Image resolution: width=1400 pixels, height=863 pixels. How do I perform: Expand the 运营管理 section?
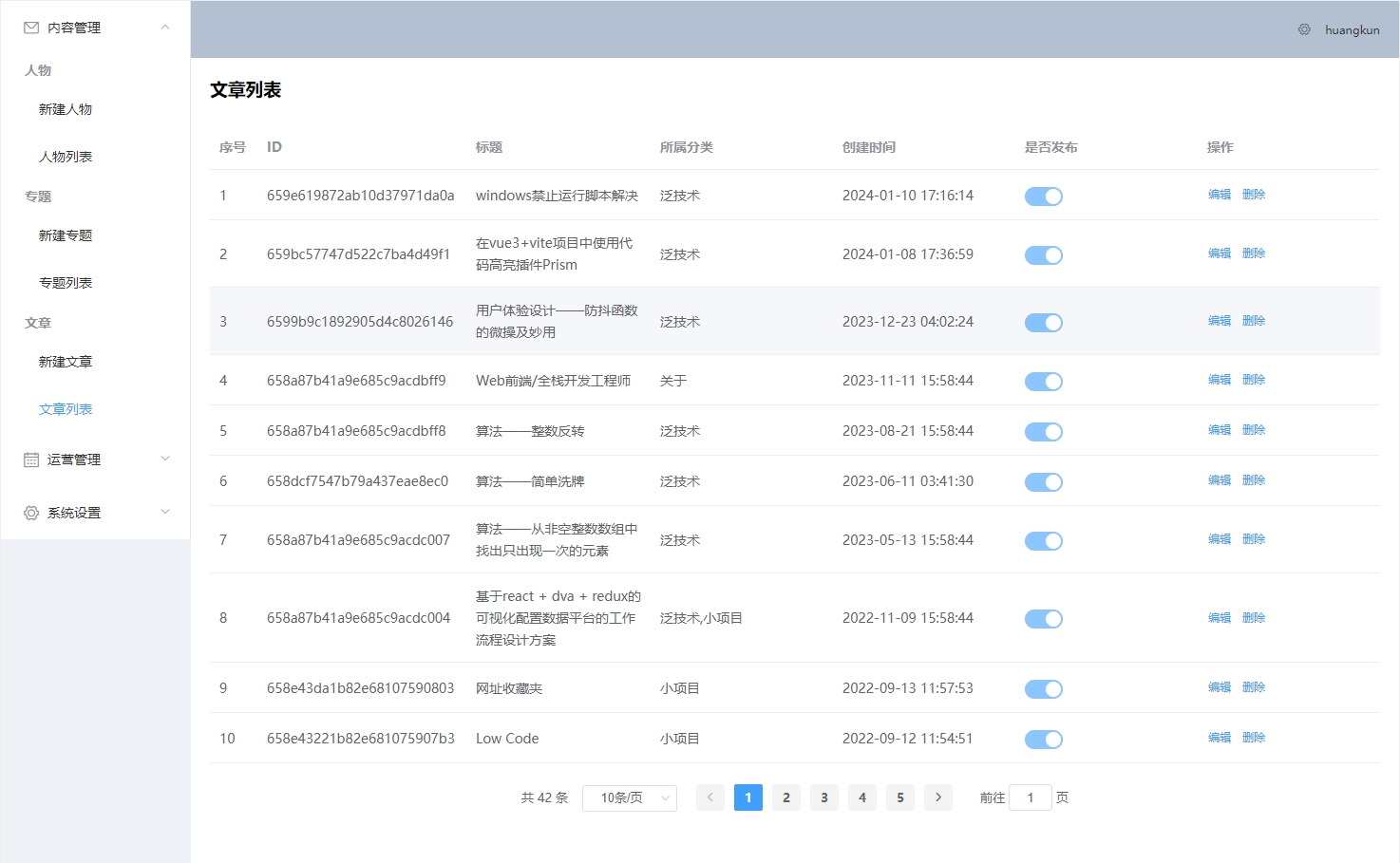tap(165, 460)
